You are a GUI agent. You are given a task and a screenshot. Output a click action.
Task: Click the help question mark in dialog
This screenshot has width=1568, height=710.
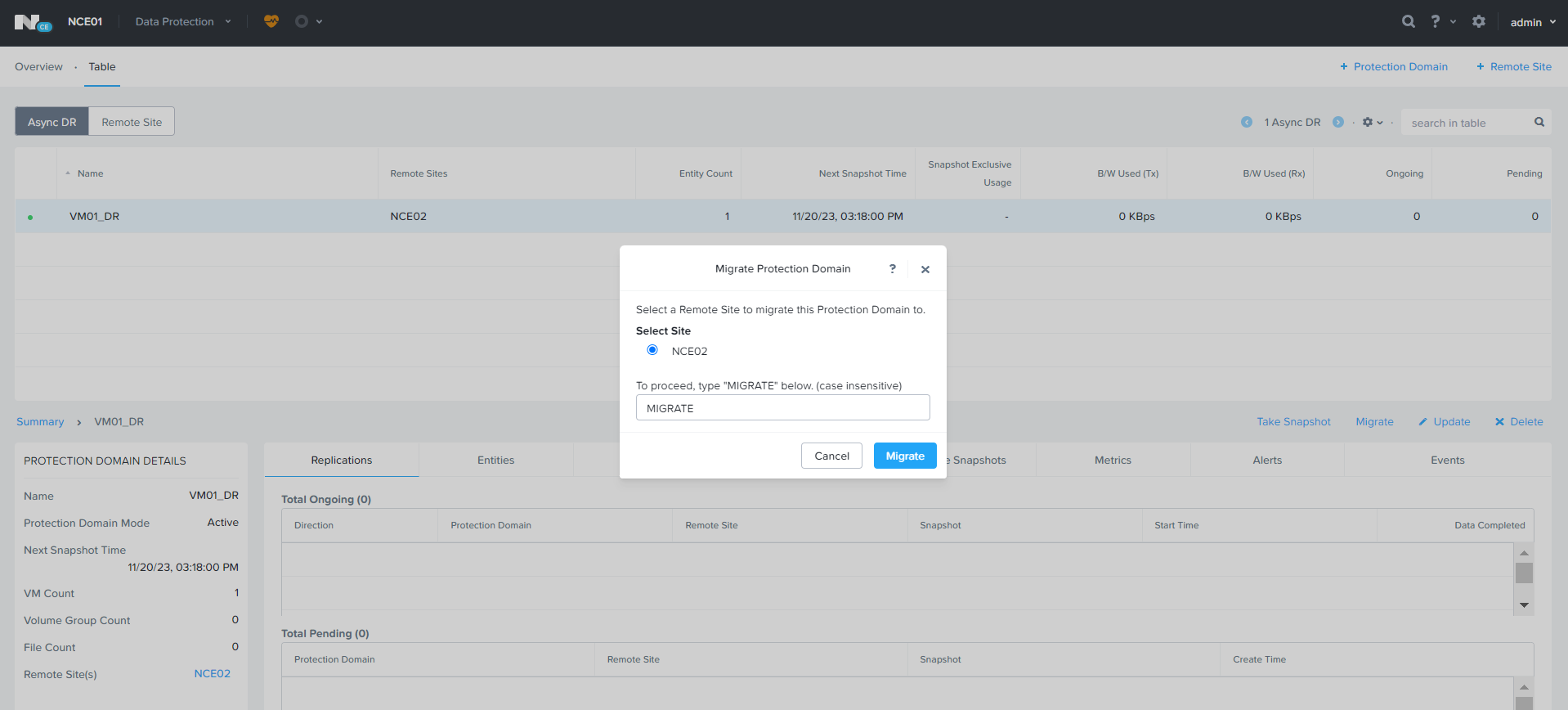click(x=892, y=269)
